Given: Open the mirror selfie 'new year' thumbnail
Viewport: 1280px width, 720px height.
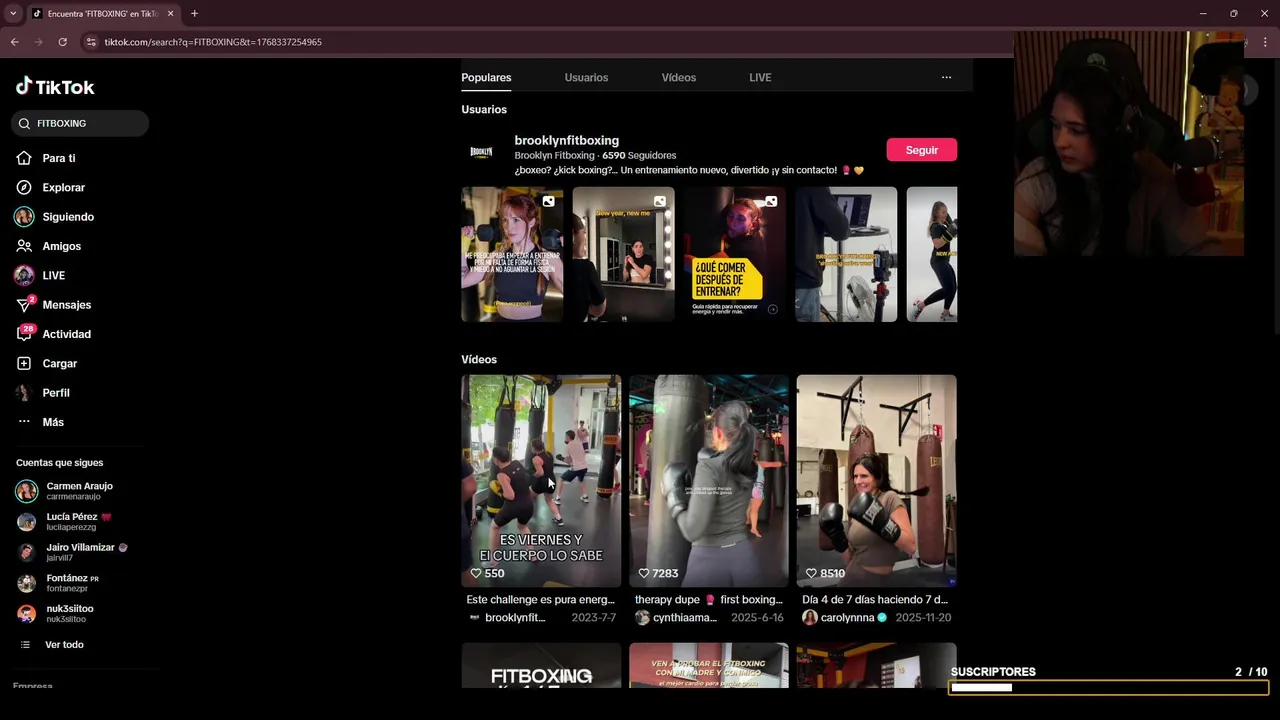Looking at the screenshot, I should point(623,254).
